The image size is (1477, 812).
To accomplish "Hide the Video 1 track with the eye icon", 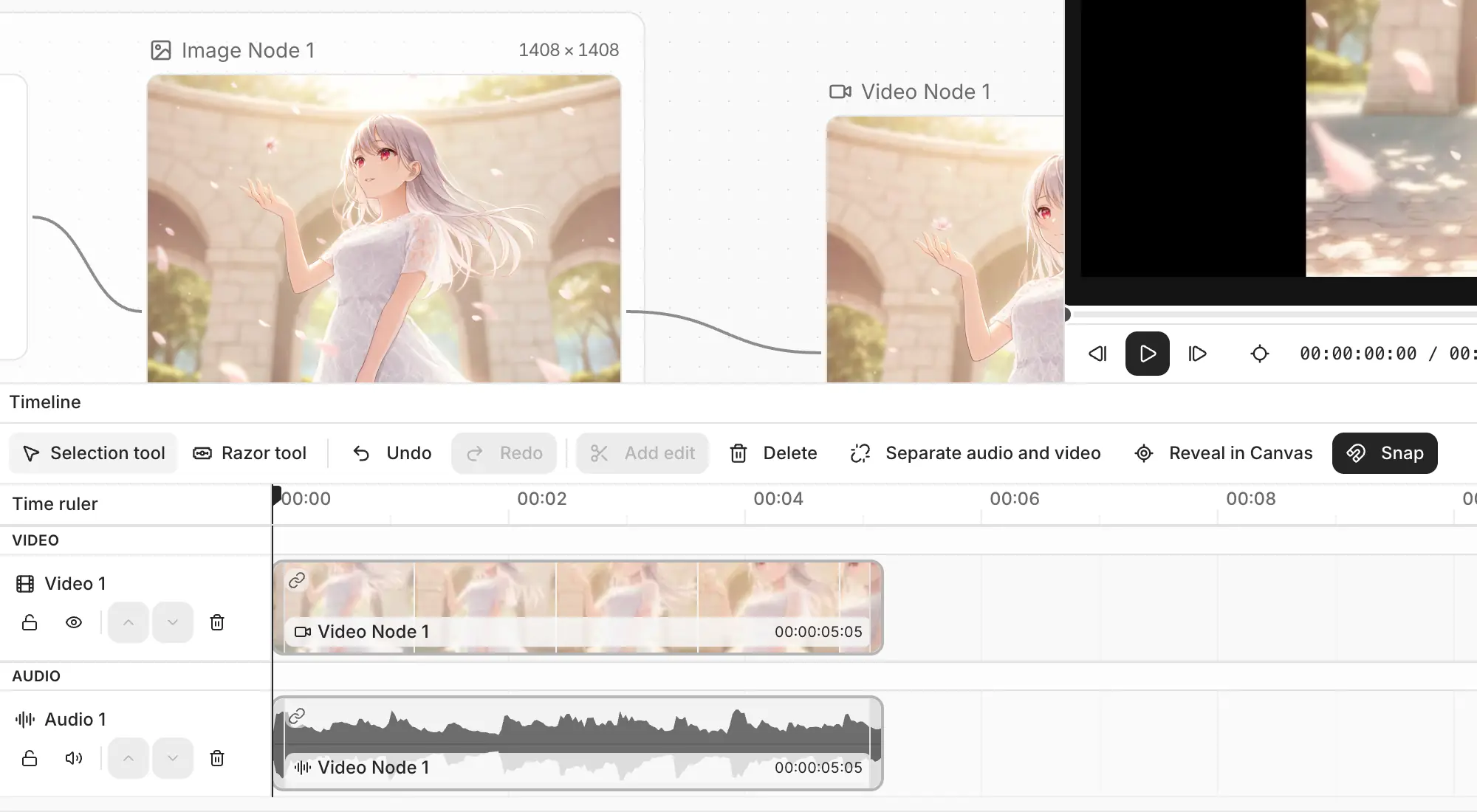I will pos(74,622).
